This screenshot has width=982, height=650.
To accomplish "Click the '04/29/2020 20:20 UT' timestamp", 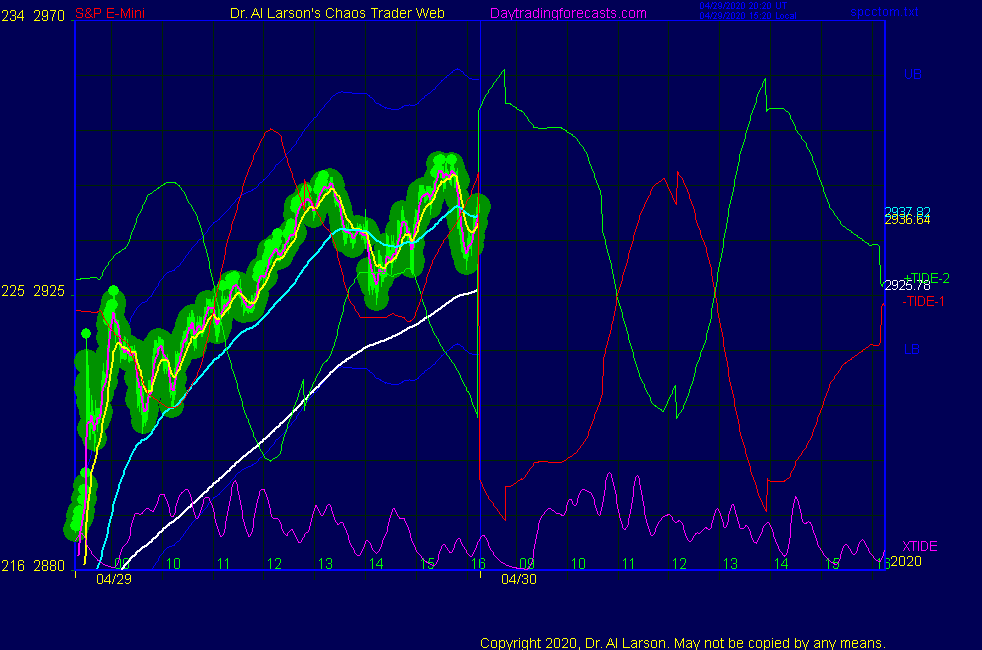I will (743, 6).
